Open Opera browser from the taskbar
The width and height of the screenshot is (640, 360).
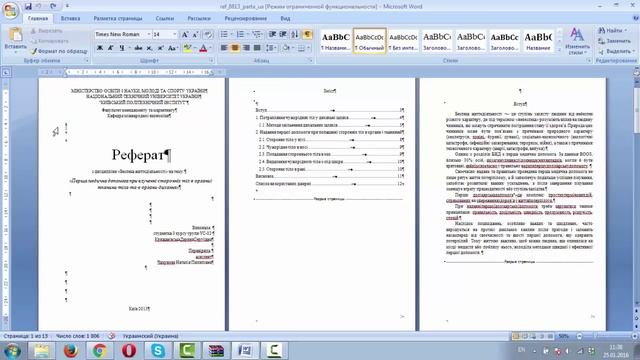(129, 351)
